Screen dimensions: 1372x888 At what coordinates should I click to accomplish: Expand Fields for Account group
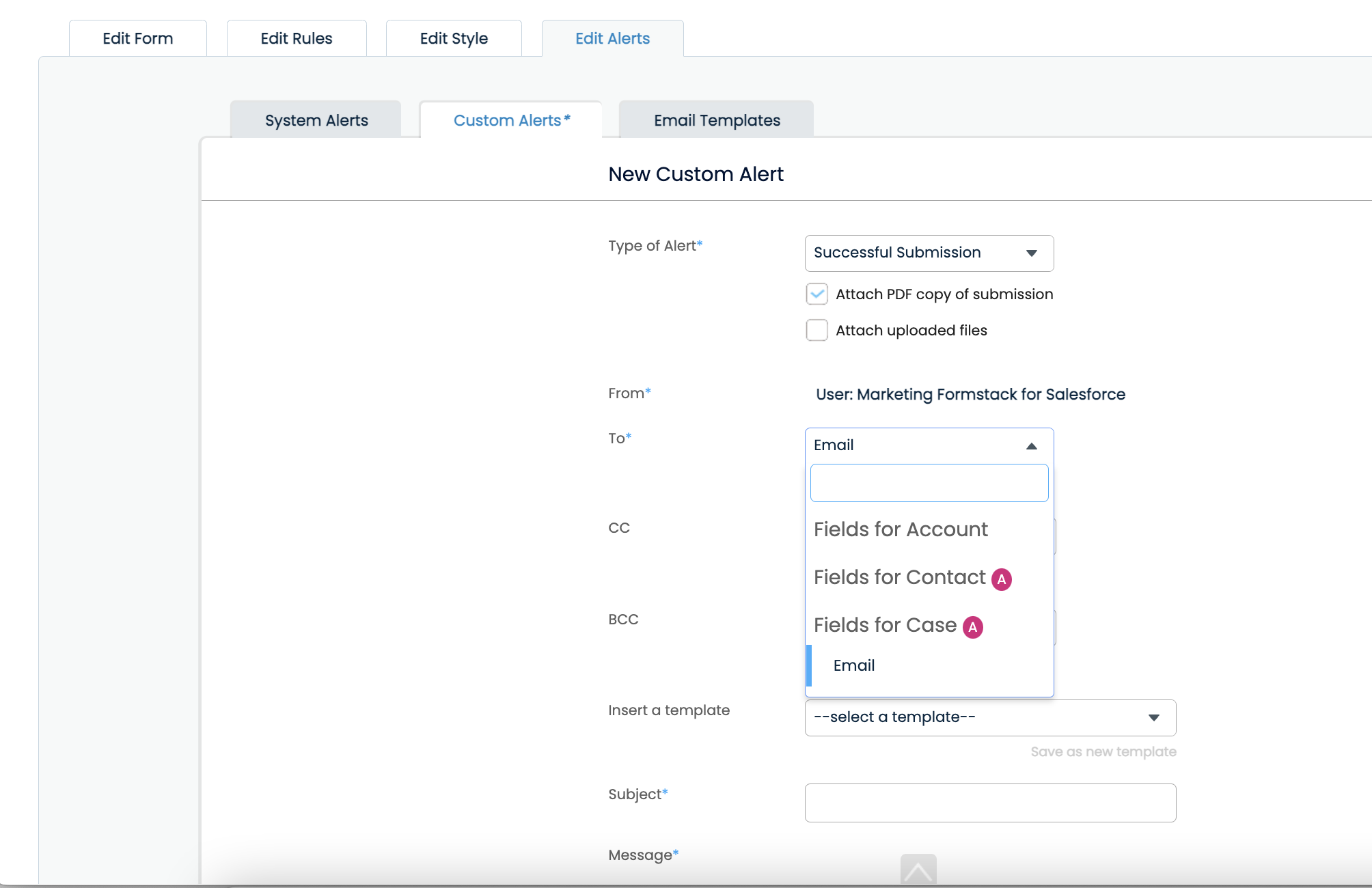click(900, 529)
